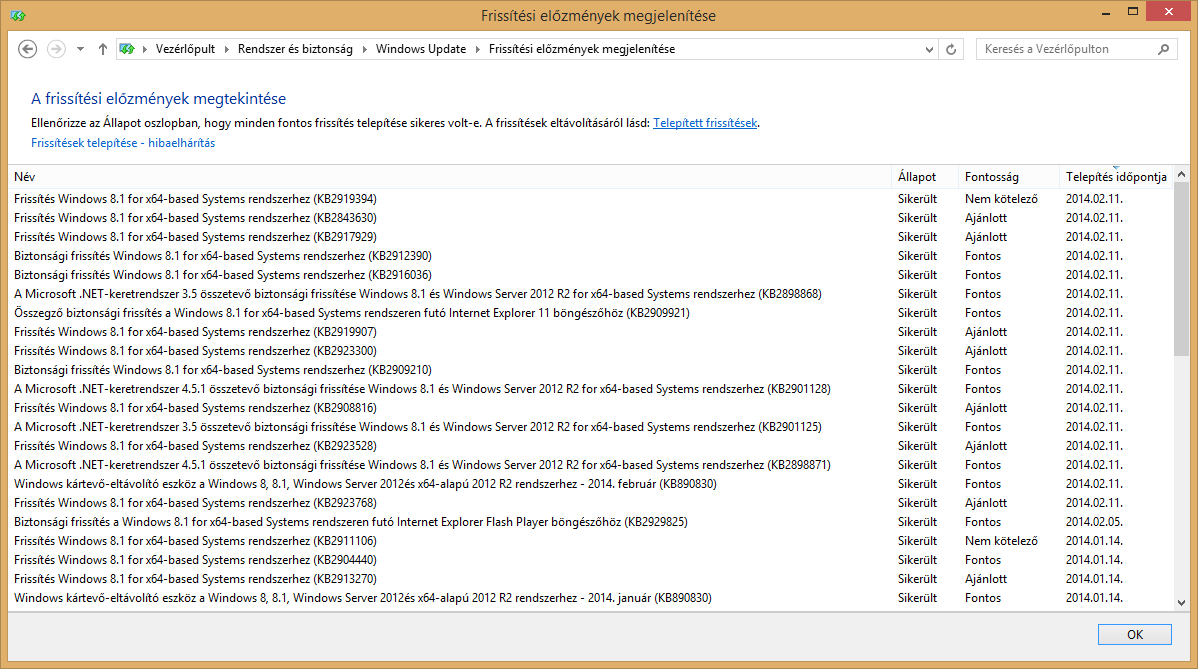
Task: Select security update row KB2916036
Action: (590, 275)
